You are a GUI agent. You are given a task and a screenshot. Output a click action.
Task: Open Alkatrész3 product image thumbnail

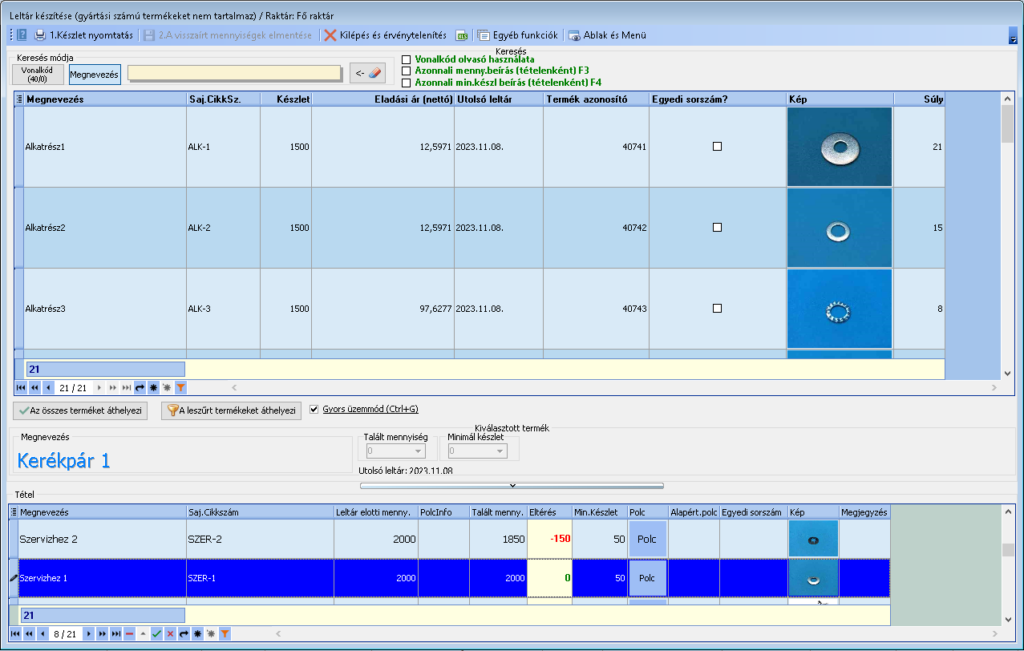pyautogui.click(x=839, y=309)
